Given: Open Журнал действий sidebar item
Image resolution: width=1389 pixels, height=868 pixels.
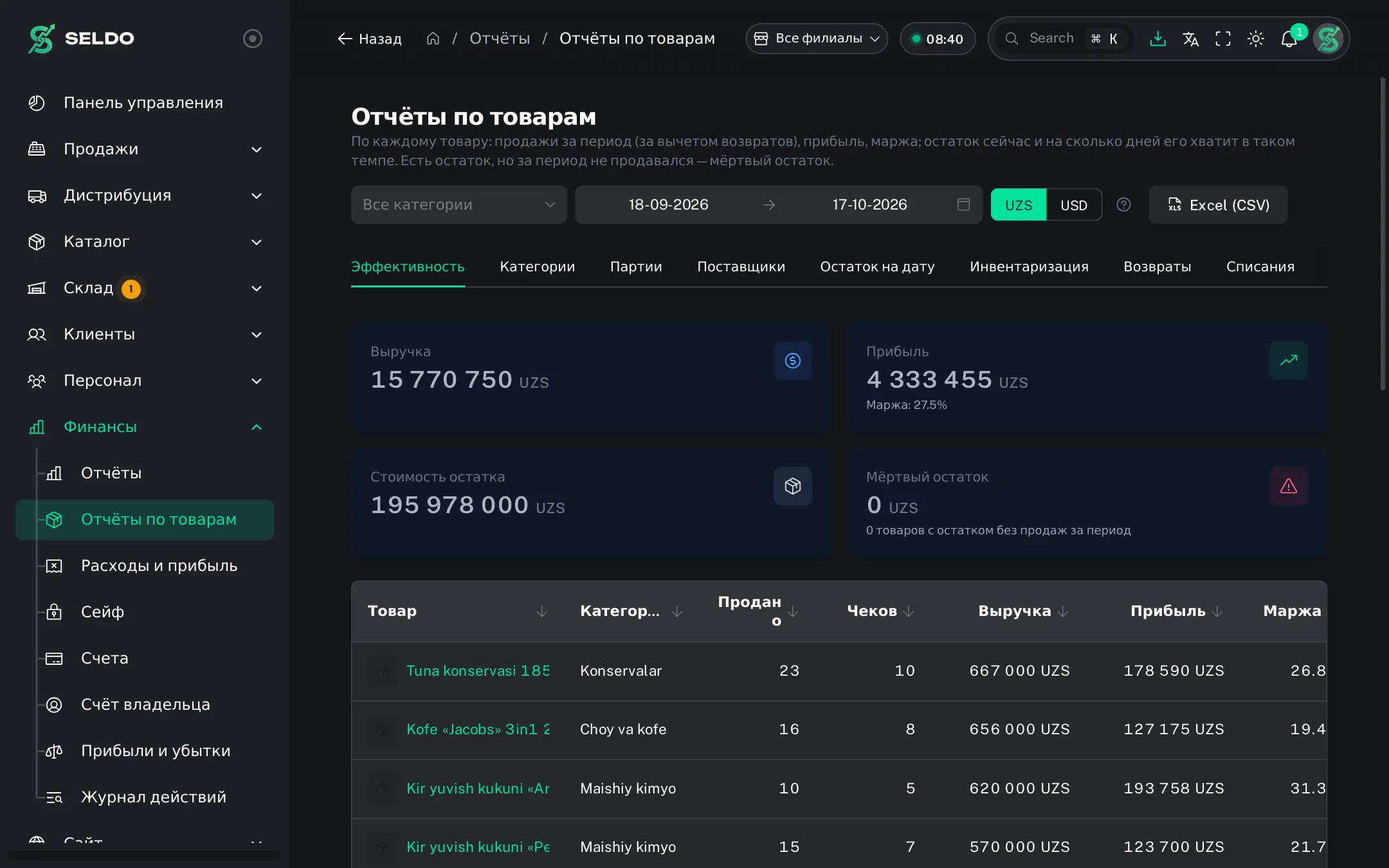Looking at the screenshot, I should point(145,797).
